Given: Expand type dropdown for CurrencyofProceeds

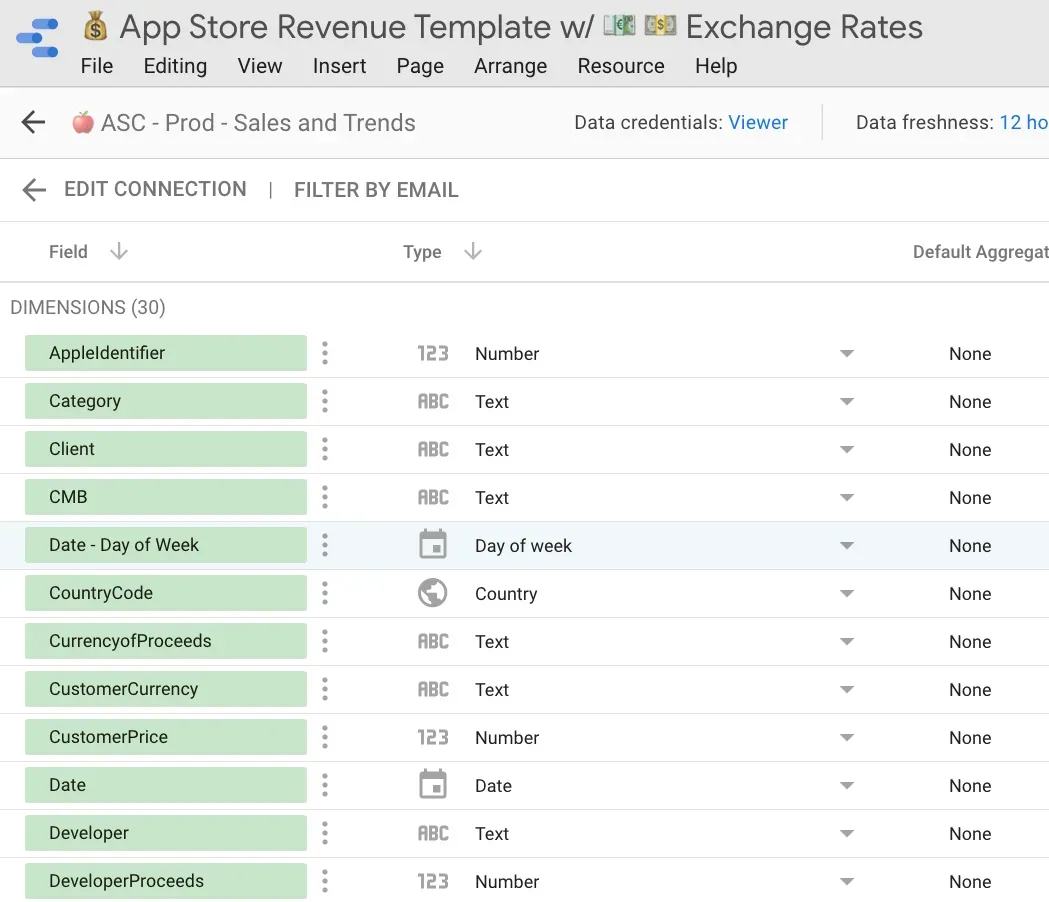Looking at the screenshot, I should coord(847,642).
